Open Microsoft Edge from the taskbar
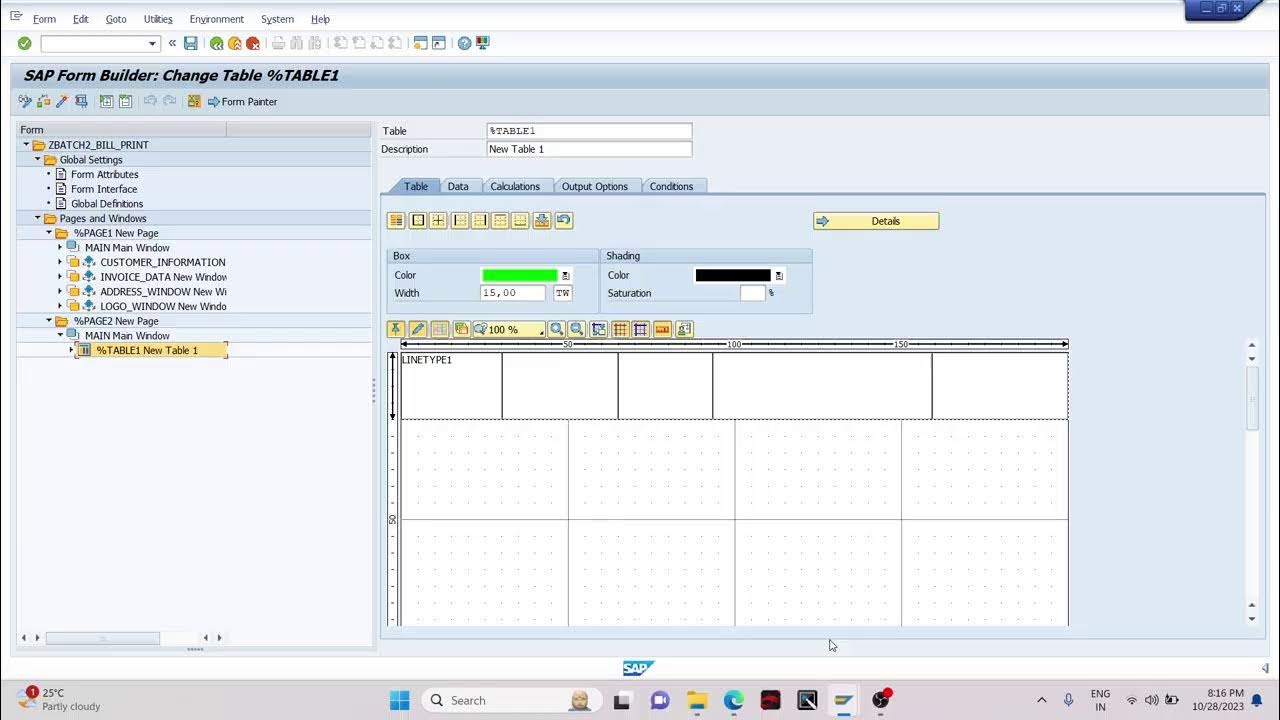 click(x=734, y=700)
